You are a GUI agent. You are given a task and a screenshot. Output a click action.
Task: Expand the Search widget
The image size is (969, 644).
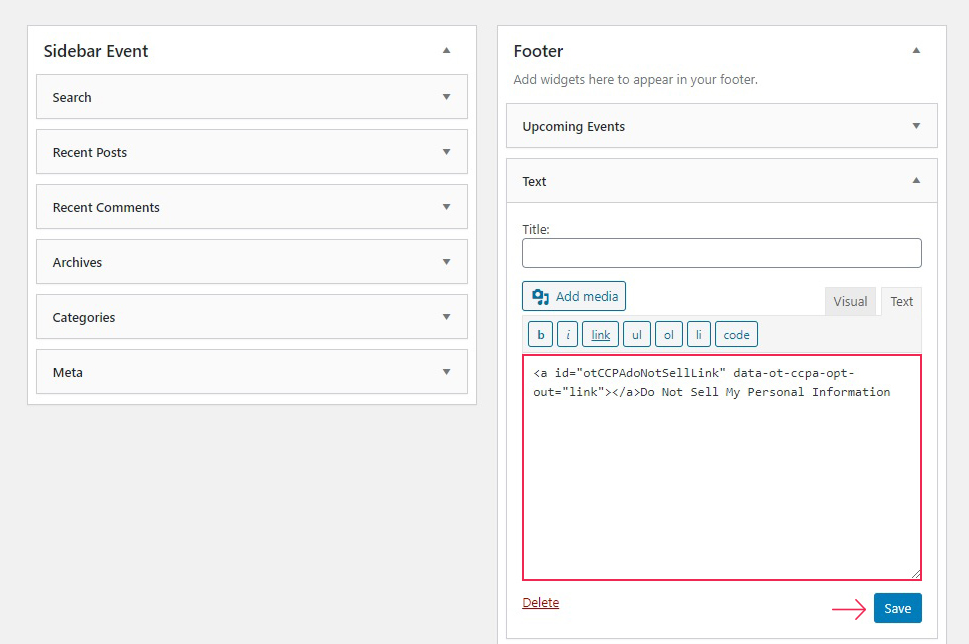point(446,97)
